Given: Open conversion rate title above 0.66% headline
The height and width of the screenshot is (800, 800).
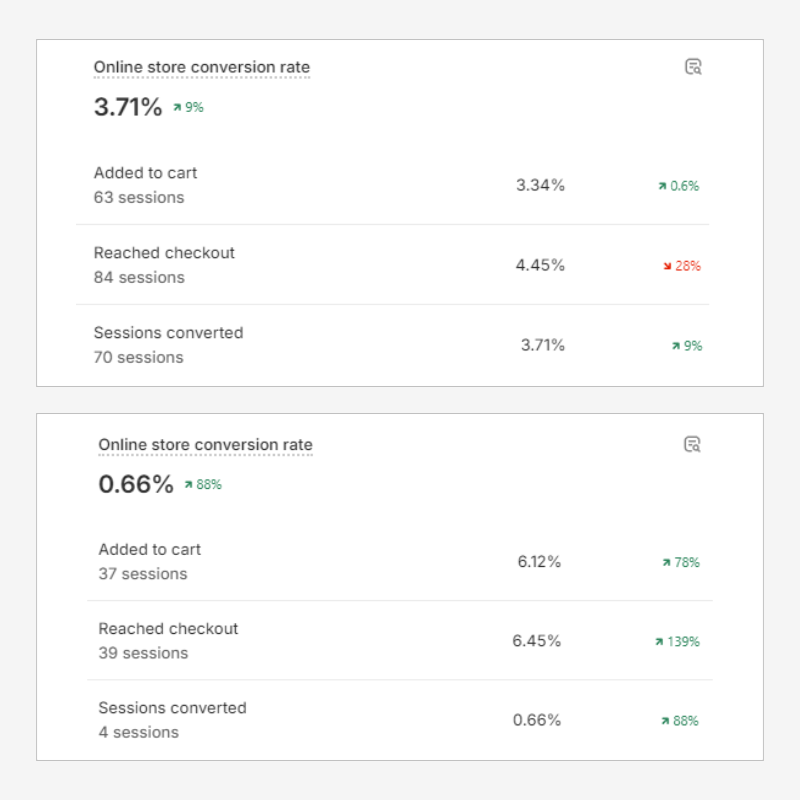Looking at the screenshot, I should point(205,445).
